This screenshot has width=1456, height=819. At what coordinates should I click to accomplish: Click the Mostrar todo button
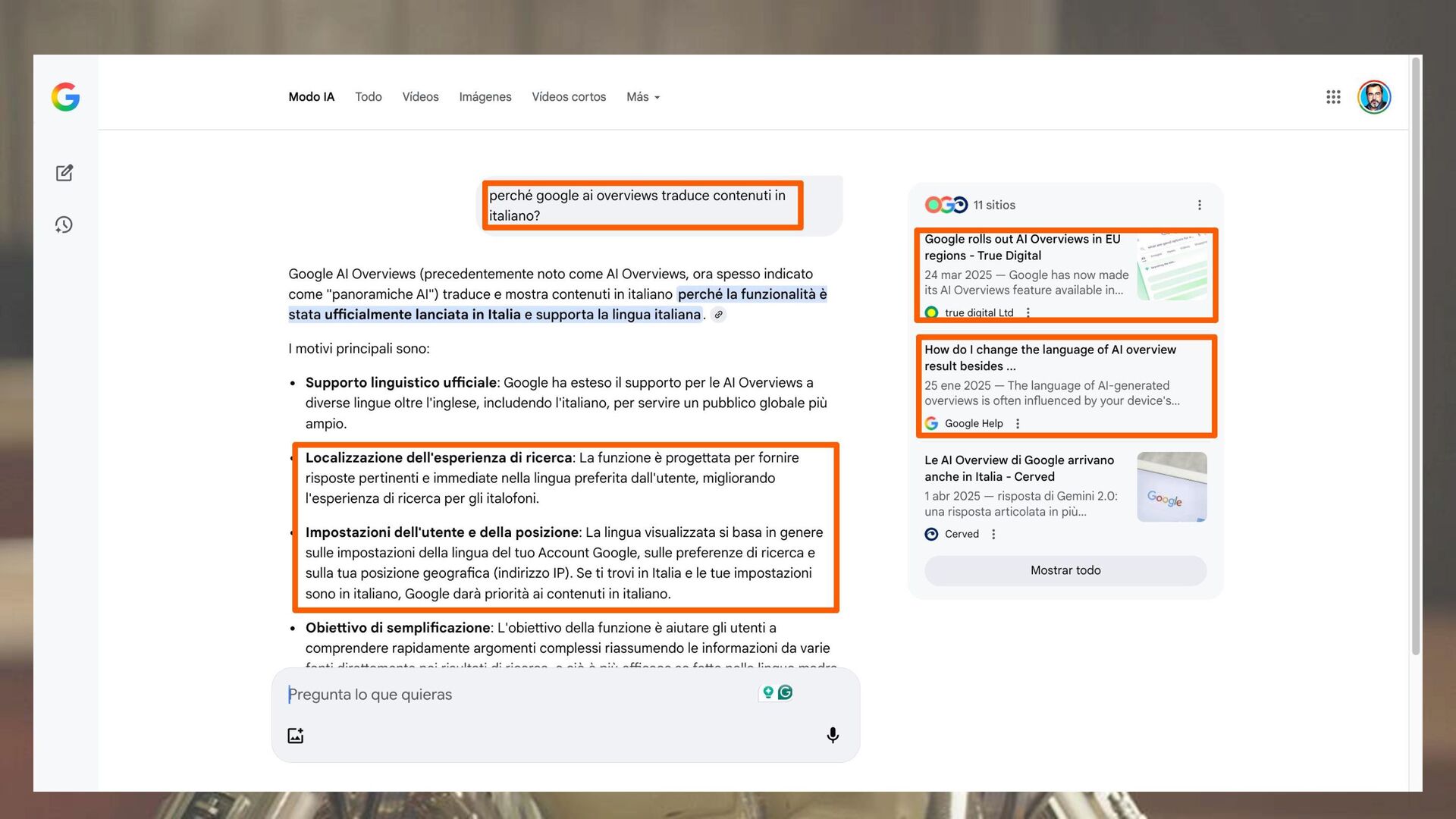1065,570
